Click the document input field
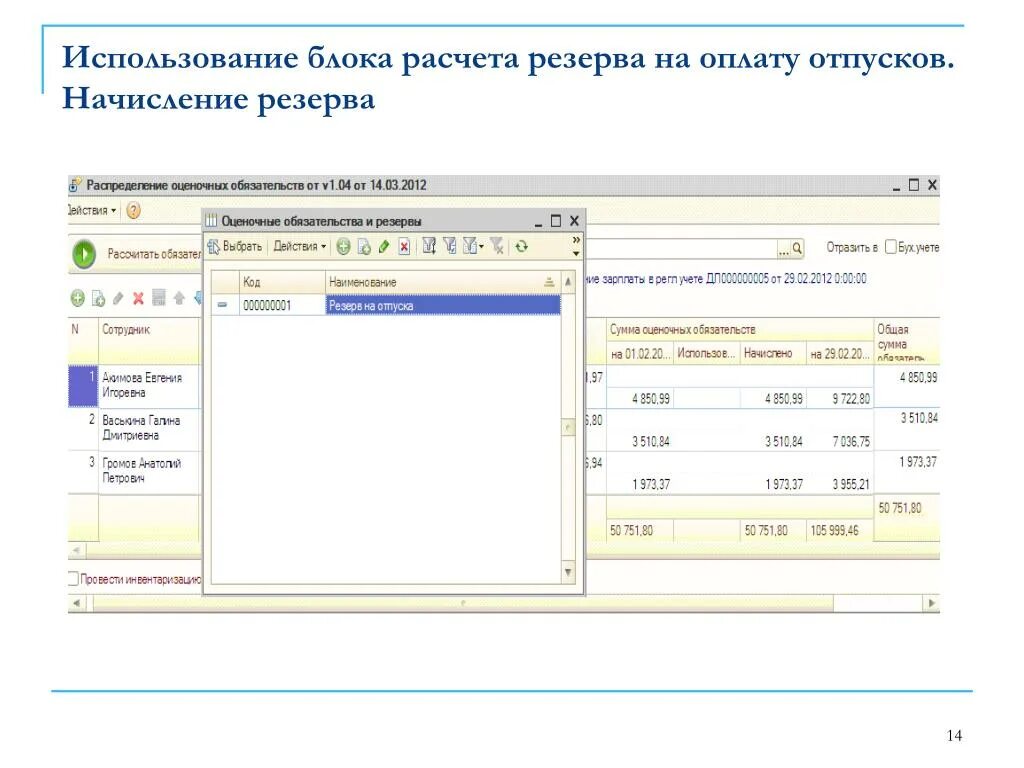The width and height of the screenshot is (1024, 768). (x=681, y=248)
